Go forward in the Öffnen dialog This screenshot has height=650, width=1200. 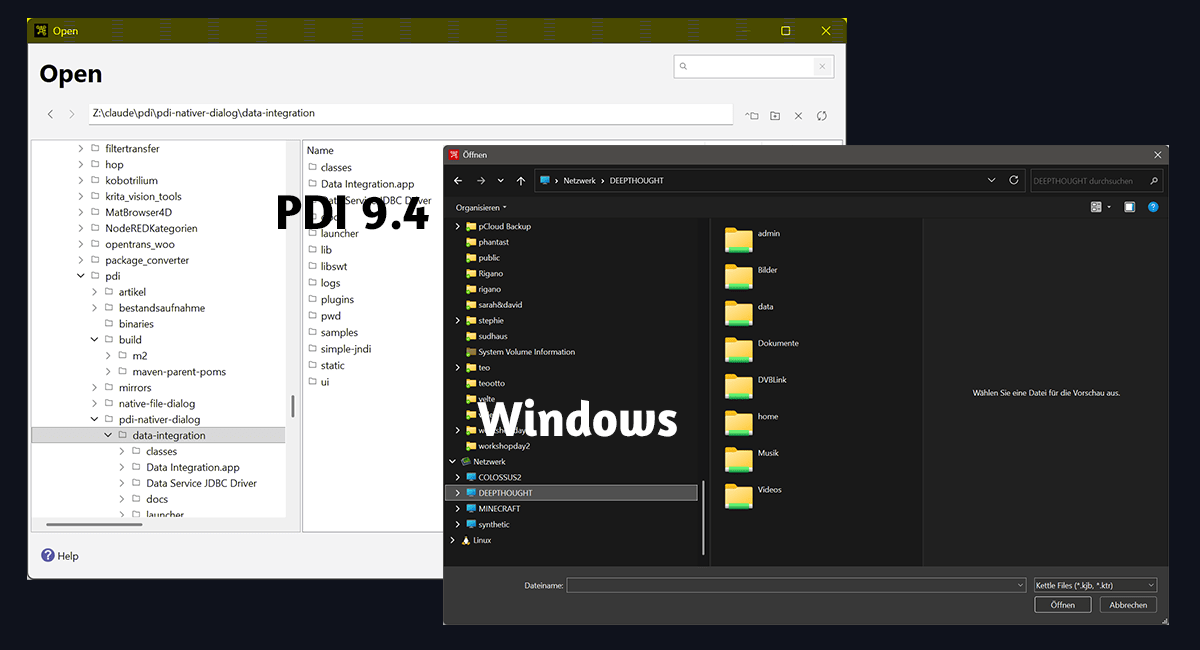click(481, 181)
